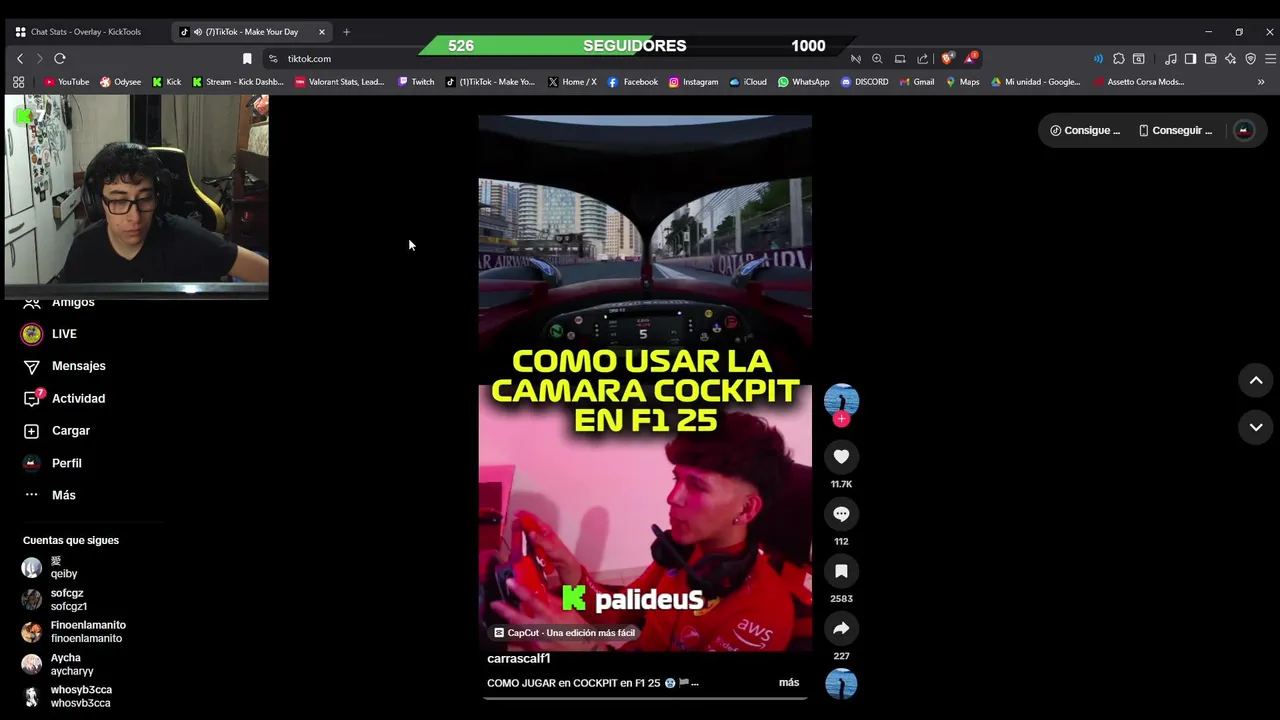Open browser hamburger main menu
The height and width of the screenshot is (720, 1280).
(1270, 59)
